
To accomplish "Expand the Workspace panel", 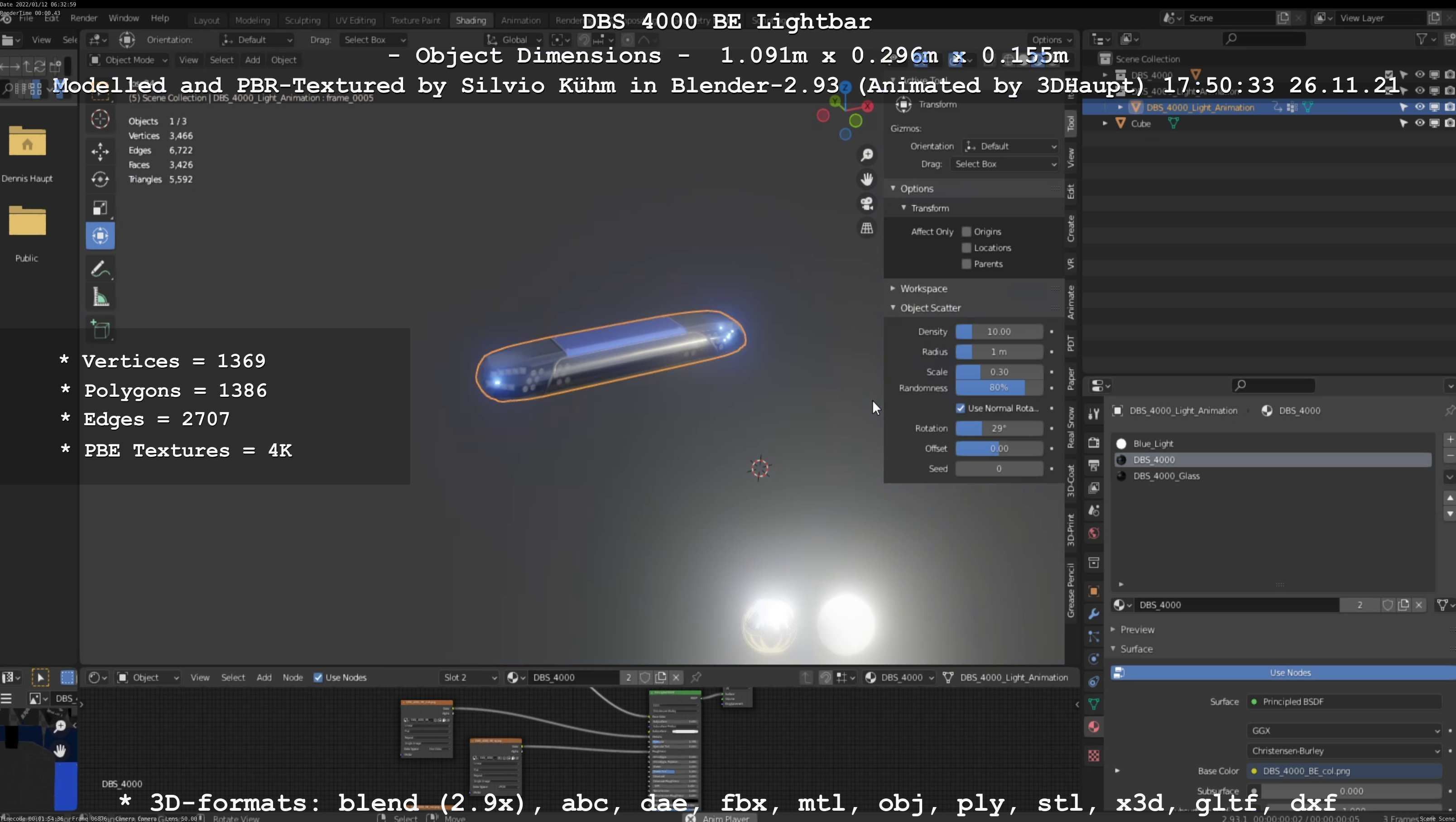I will coord(923,288).
